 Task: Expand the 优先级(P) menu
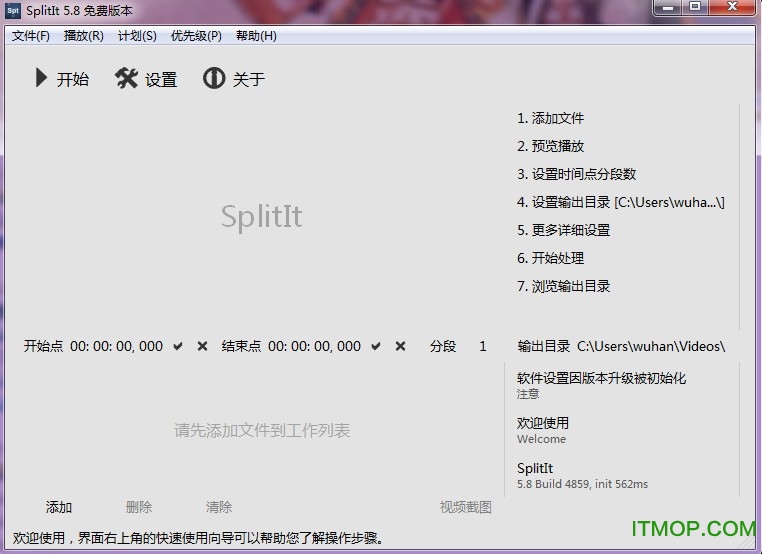click(x=196, y=36)
